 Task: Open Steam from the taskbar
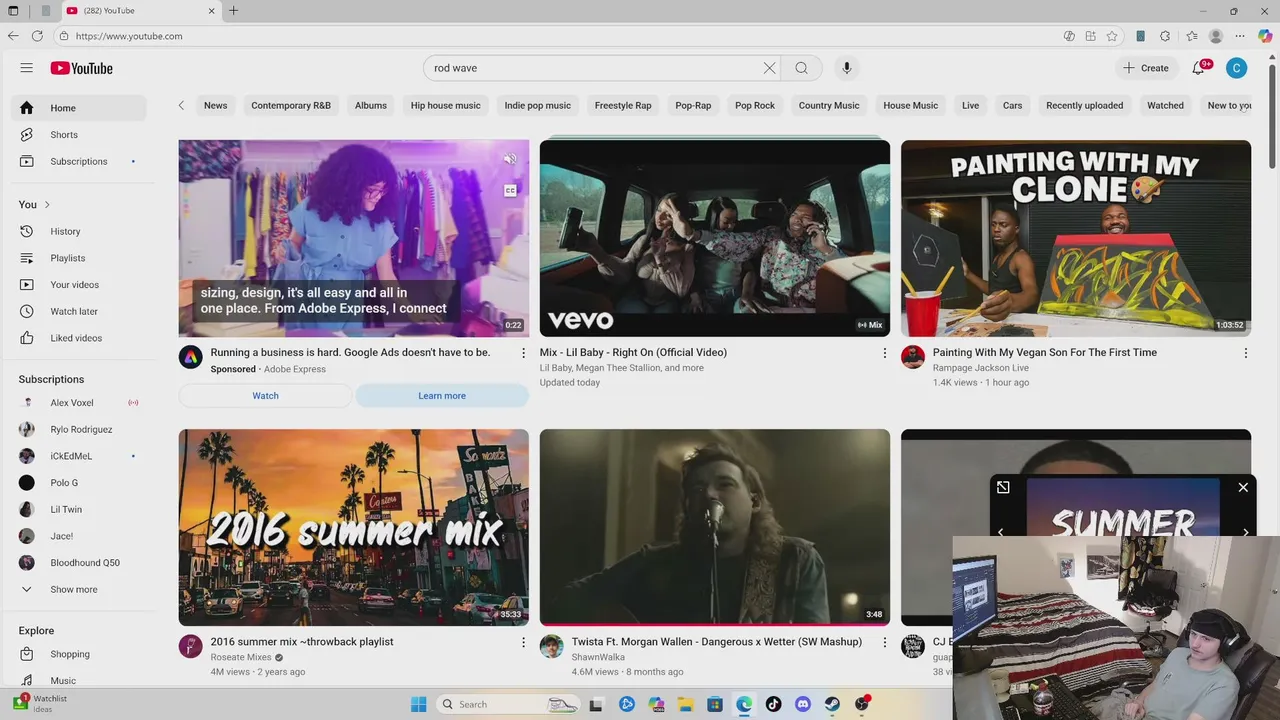coord(832,704)
